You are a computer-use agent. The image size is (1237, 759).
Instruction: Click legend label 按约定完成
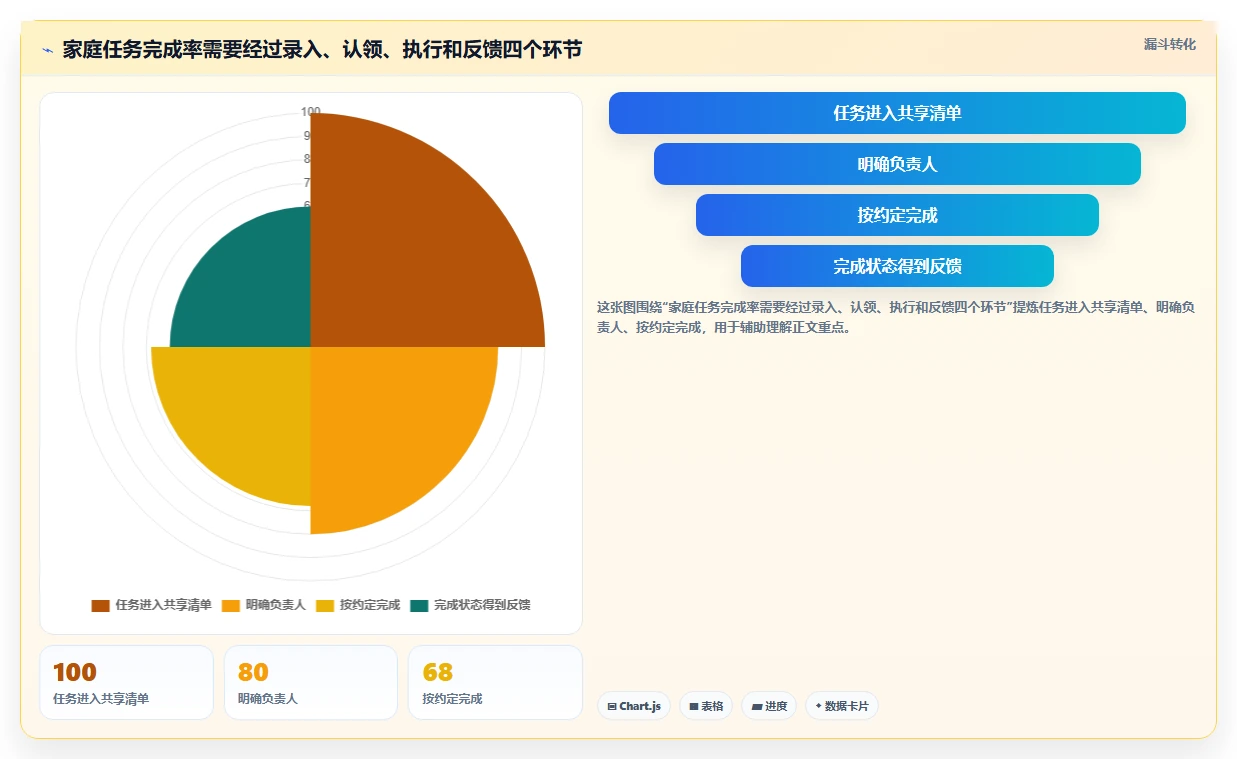[370, 605]
